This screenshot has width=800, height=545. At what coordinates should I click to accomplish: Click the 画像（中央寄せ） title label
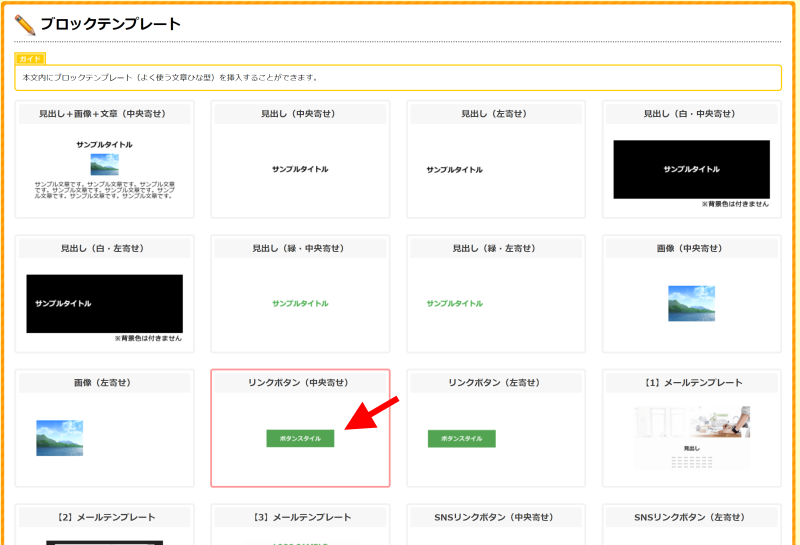(x=691, y=249)
